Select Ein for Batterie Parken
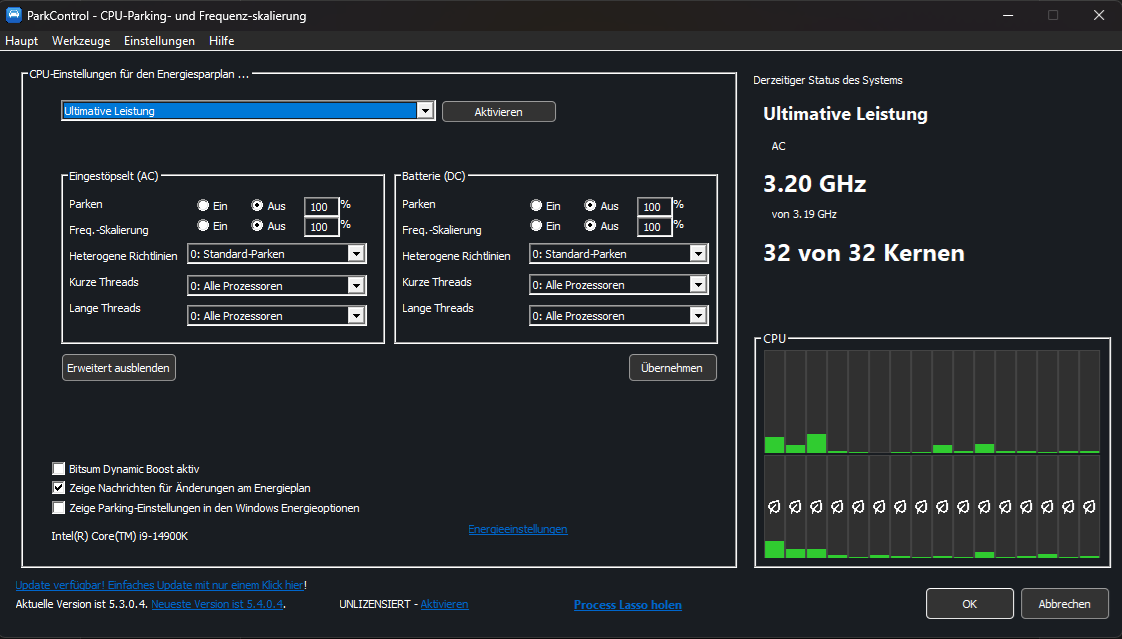Screen dimensions: 1122x639 [536, 205]
